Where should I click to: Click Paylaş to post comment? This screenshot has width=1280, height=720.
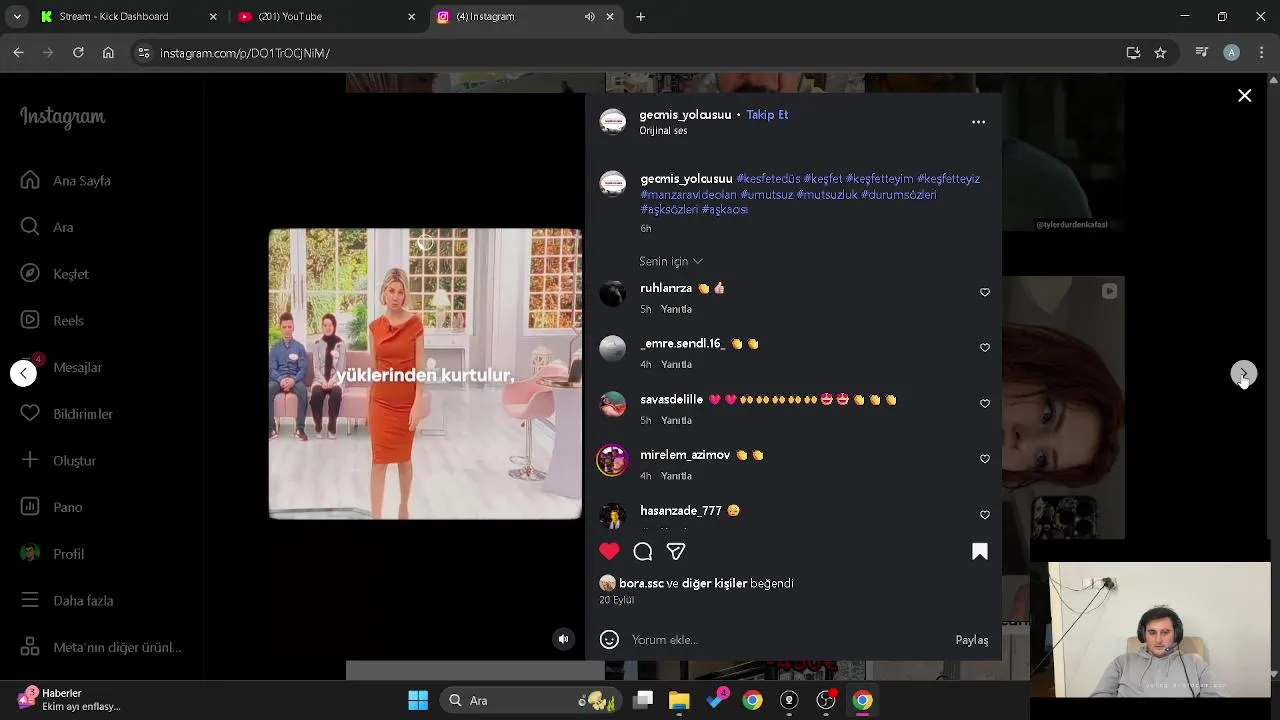tap(972, 640)
